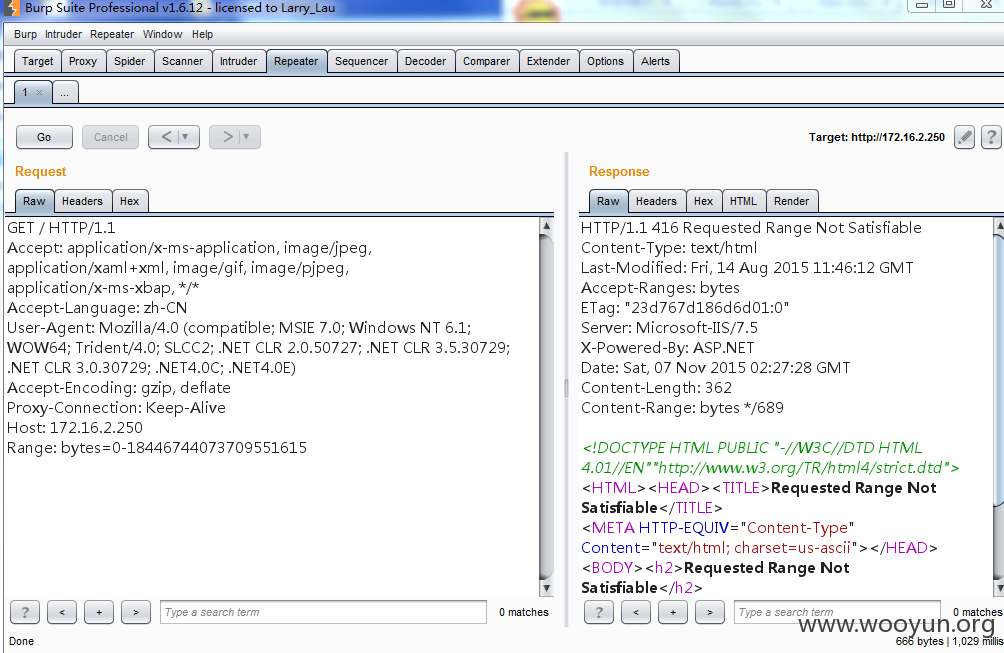Screen dimensions: 1004x653
Task: Select Repeater request tab 1
Action: click(25, 92)
